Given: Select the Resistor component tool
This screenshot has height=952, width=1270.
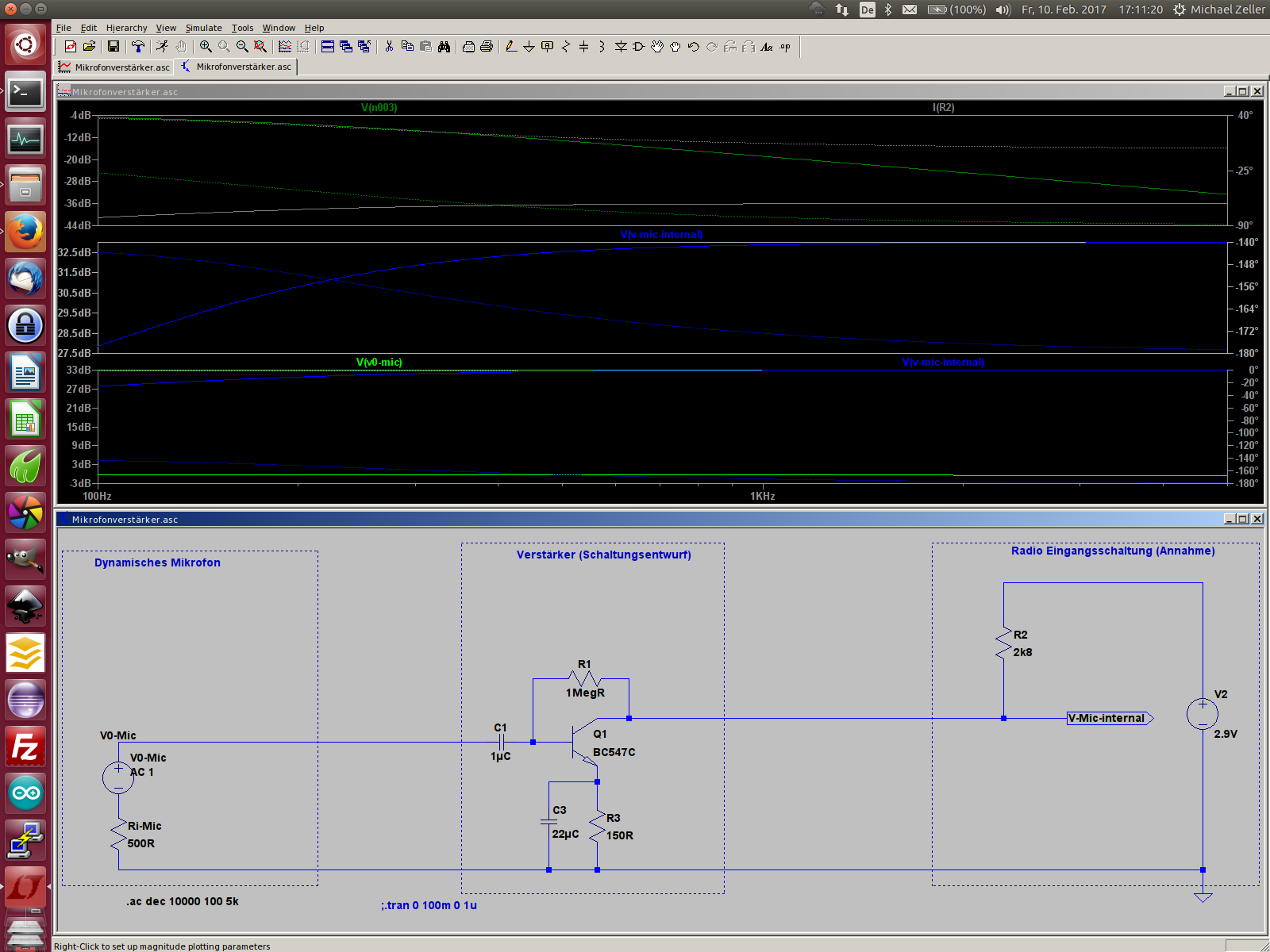Looking at the screenshot, I should click(x=566, y=47).
